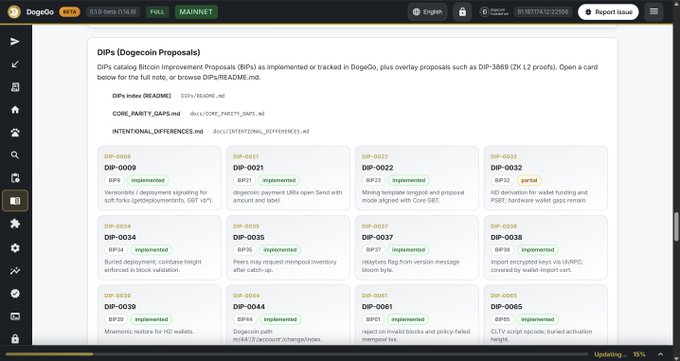Click the Updating... 15% status text
680x361 pixels.
620,354
